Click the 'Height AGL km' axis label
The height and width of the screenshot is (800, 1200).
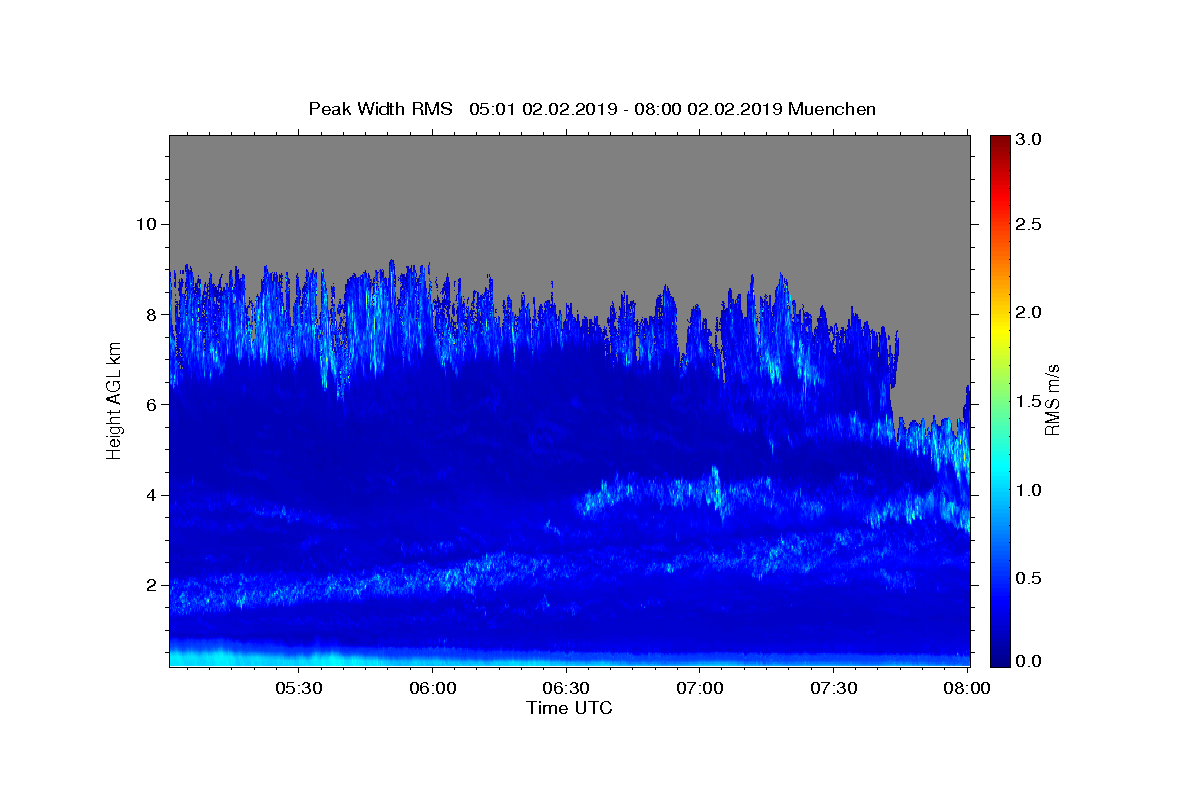[x=114, y=401]
